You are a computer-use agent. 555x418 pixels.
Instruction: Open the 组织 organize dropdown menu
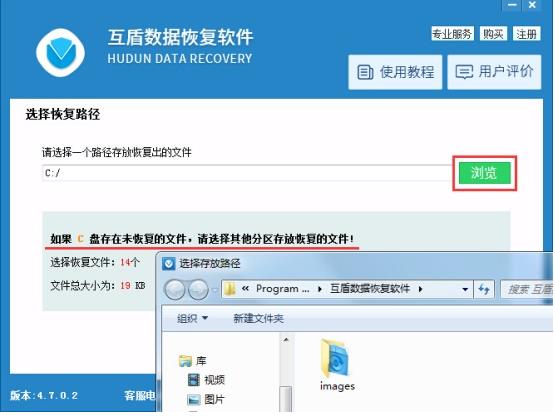(x=192, y=319)
